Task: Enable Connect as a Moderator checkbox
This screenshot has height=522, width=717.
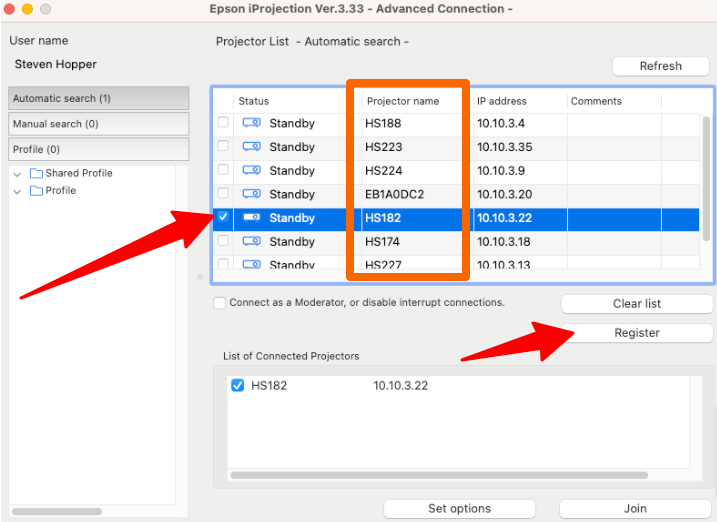Action: (x=219, y=303)
